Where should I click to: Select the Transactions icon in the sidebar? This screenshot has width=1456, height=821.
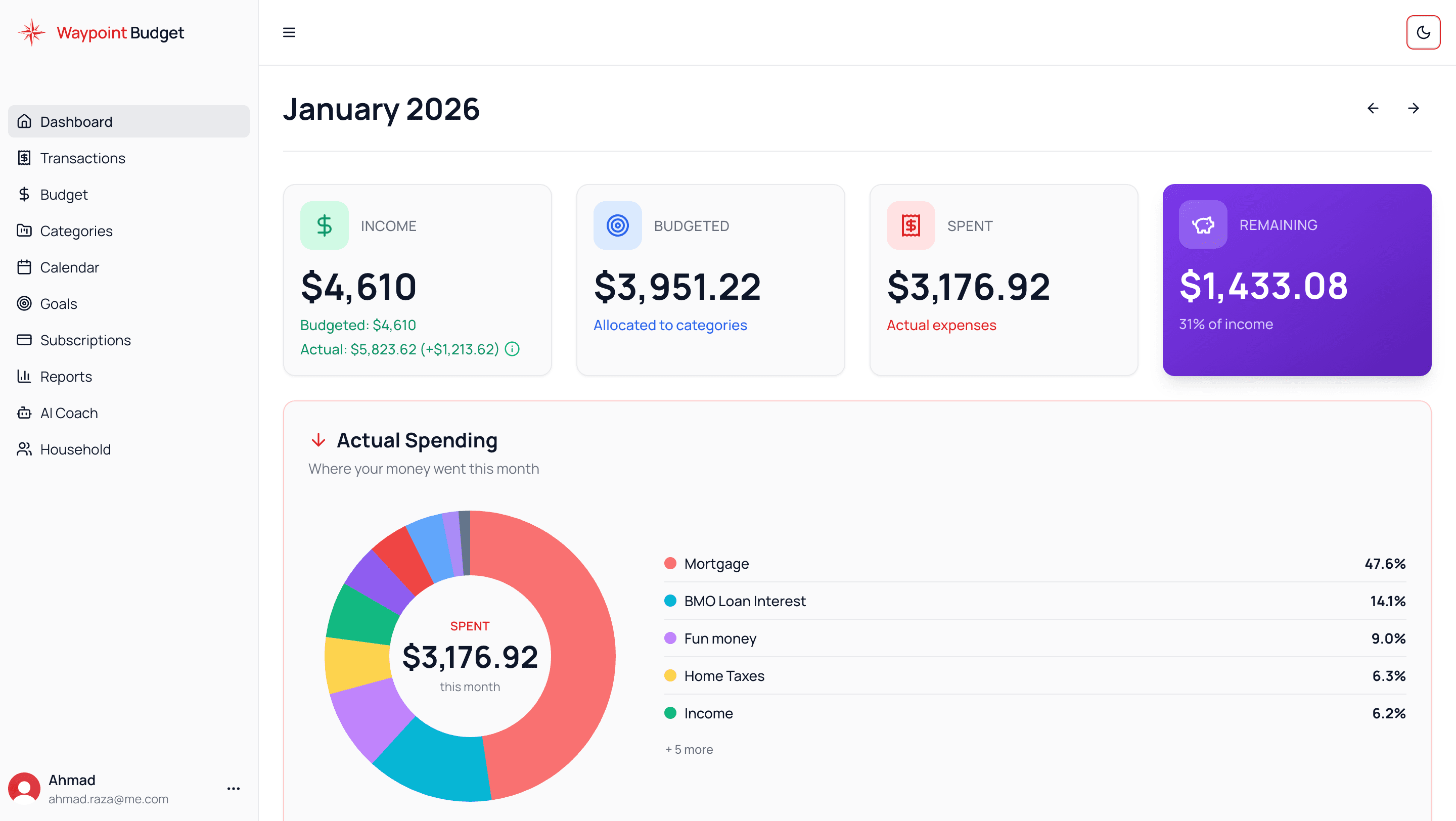[x=24, y=158]
